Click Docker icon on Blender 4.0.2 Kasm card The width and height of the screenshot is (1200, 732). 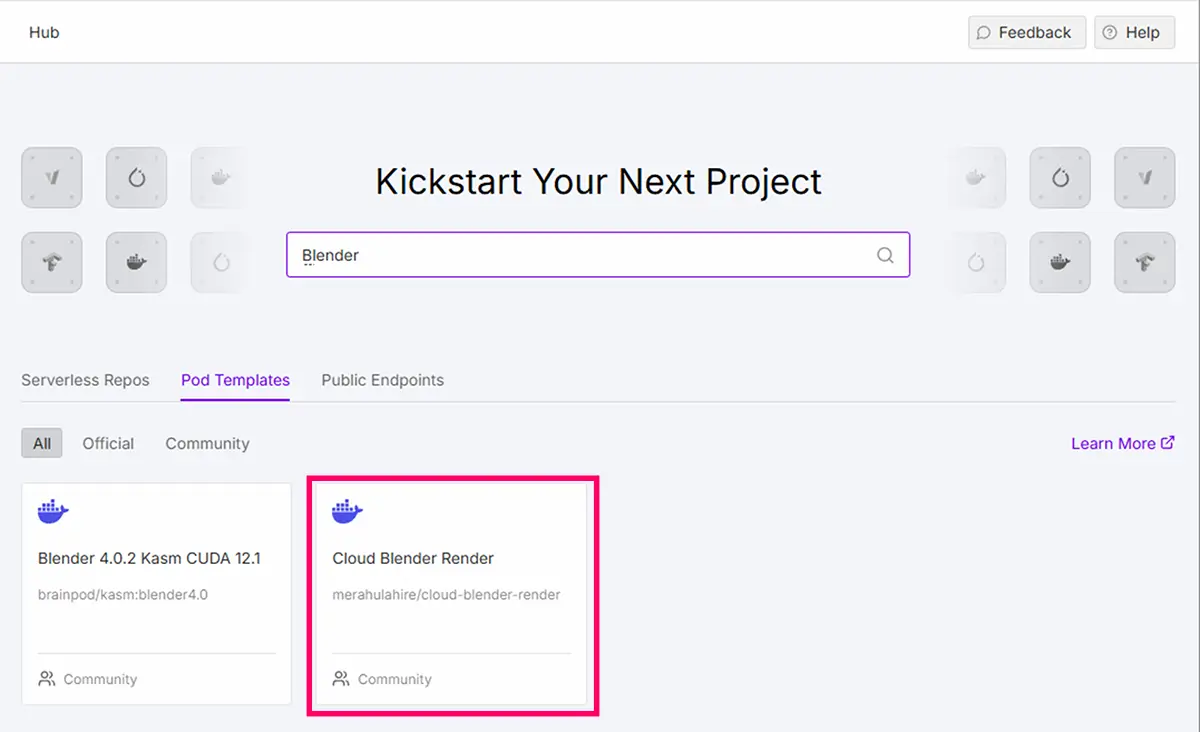(53, 511)
